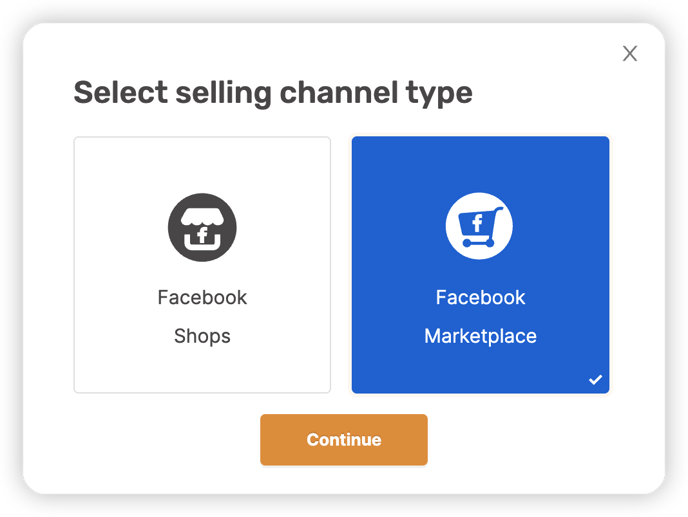Click the "f" logo inside the storefront icon
Image resolution: width=688 pixels, height=517 pixels.
[x=202, y=235]
